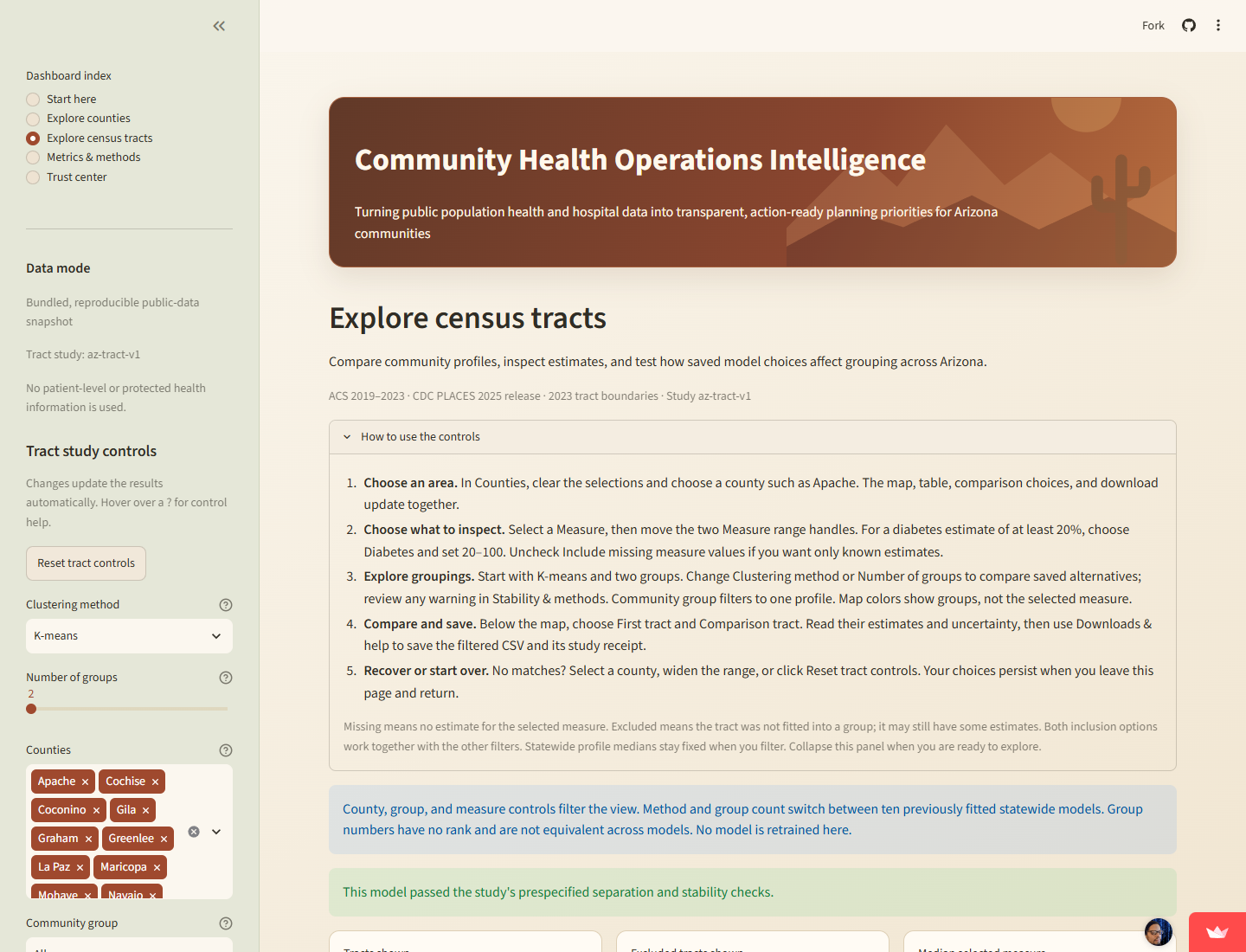Click the Fork link
This screenshot has width=1246, height=952.
(1153, 26)
